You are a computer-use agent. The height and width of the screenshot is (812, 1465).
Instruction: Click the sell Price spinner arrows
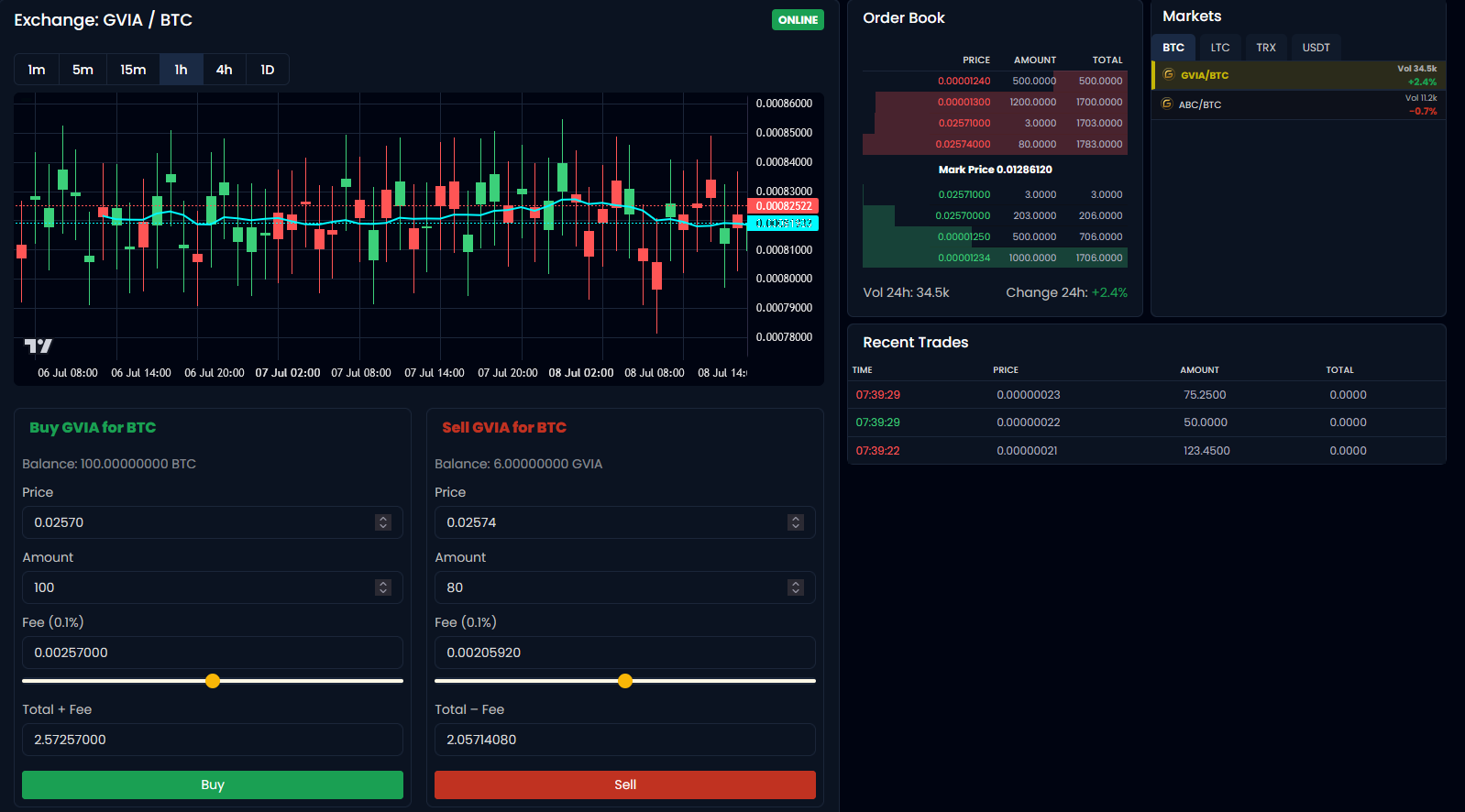[x=796, y=522]
